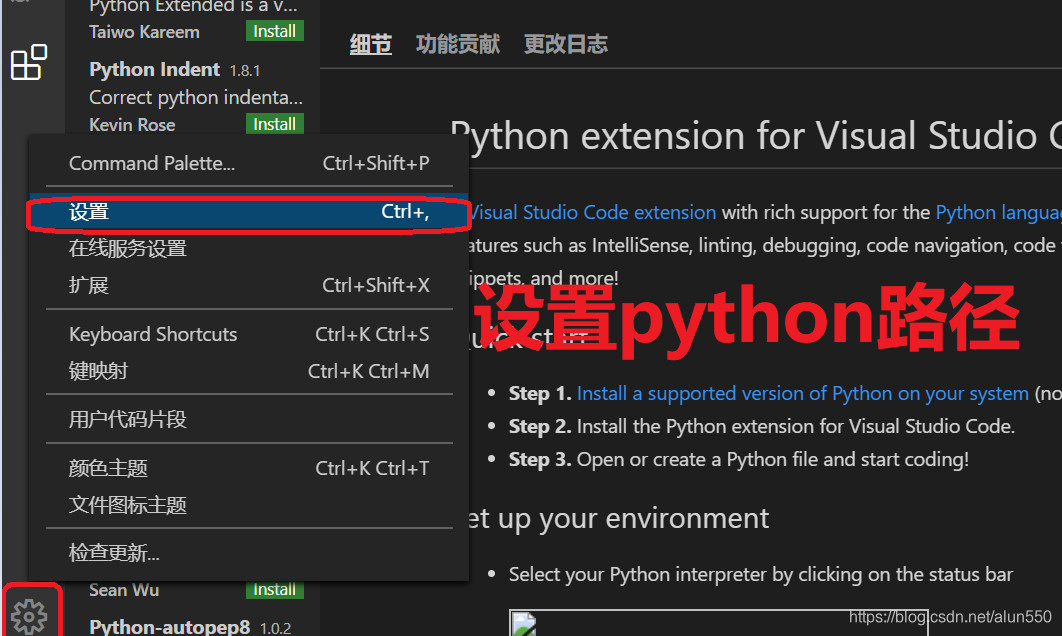
Task: Open the Extensions view in the activity bar
Action: point(29,62)
